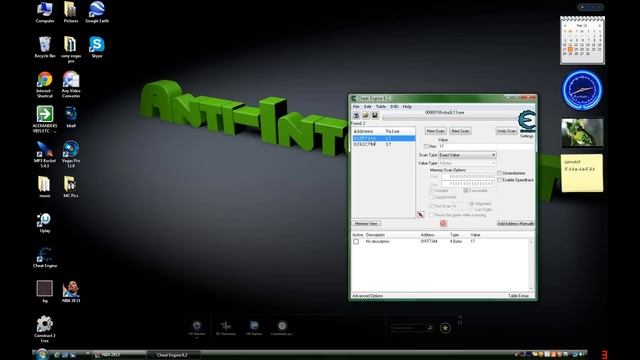Launch NBA 2K13 desktop shortcut
640x360 pixels.
point(71,292)
